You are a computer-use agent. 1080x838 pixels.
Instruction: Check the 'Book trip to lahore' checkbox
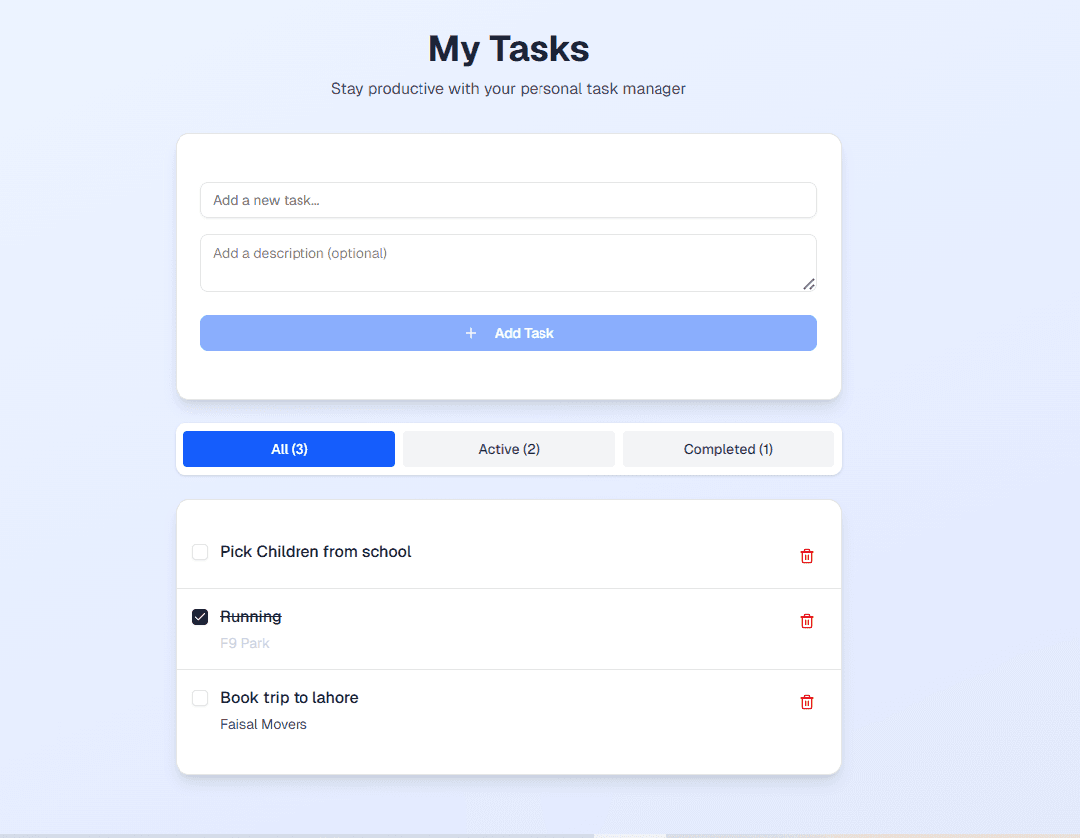pos(200,697)
